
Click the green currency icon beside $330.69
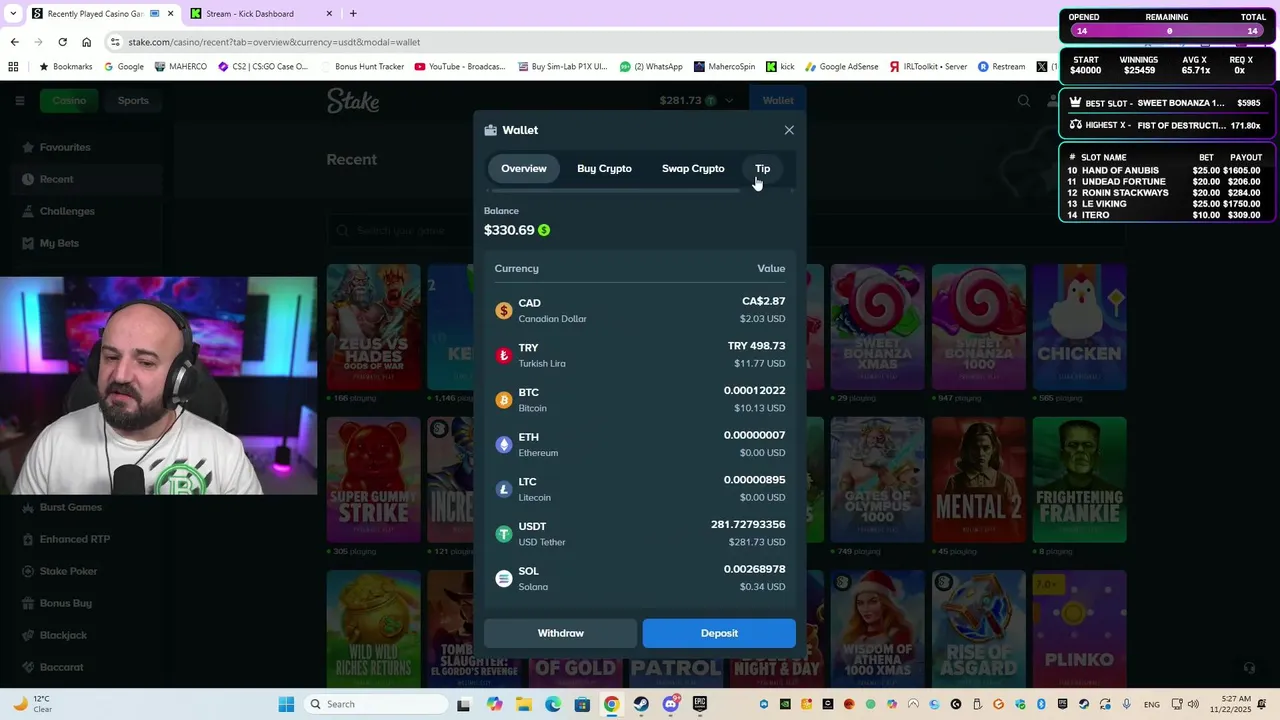coord(544,230)
